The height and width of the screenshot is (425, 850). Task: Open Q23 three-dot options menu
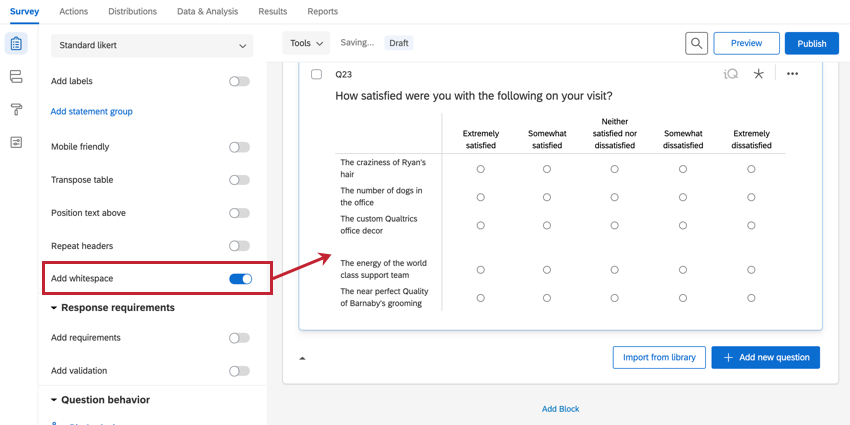(x=792, y=74)
